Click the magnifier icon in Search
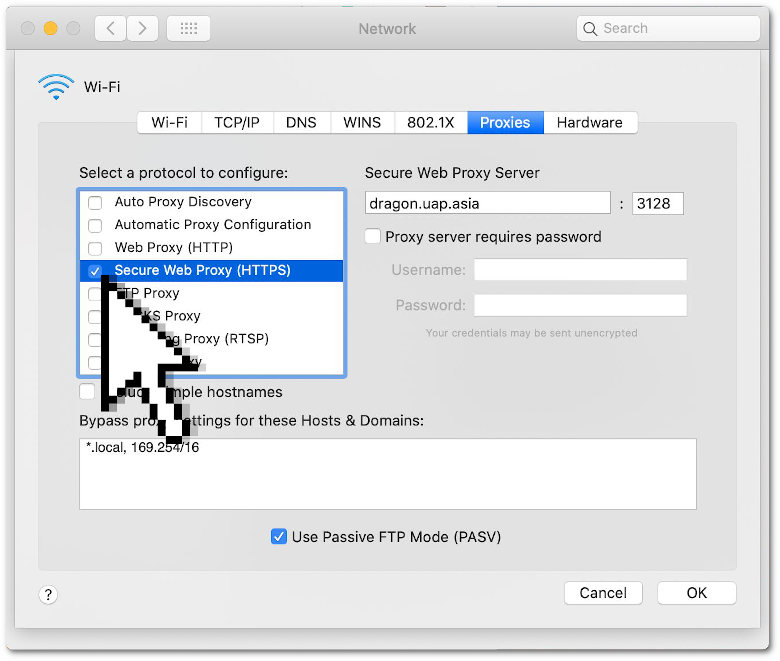780x661 pixels. click(590, 29)
